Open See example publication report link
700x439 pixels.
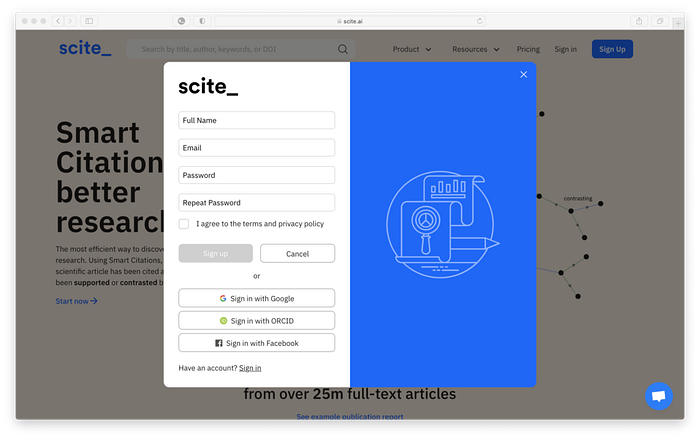350,416
